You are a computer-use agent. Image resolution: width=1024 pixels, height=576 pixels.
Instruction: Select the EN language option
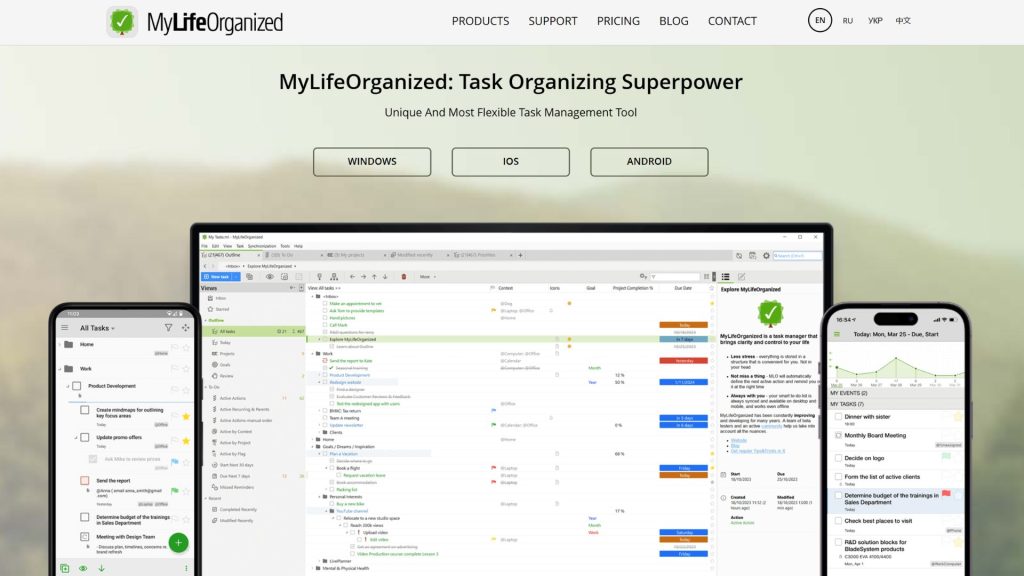click(820, 20)
